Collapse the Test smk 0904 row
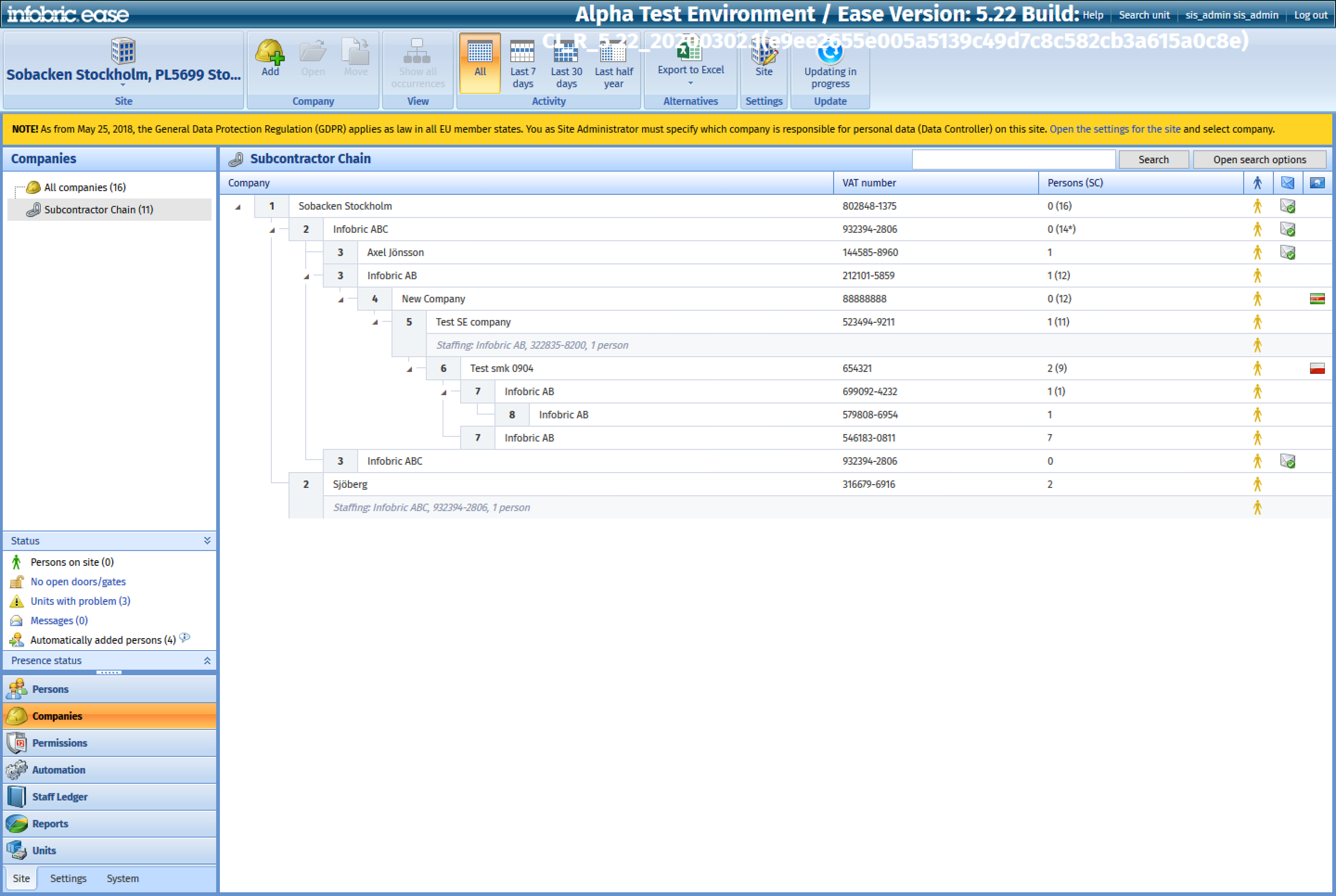This screenshot has width=1336, height=896. (409, 369)
